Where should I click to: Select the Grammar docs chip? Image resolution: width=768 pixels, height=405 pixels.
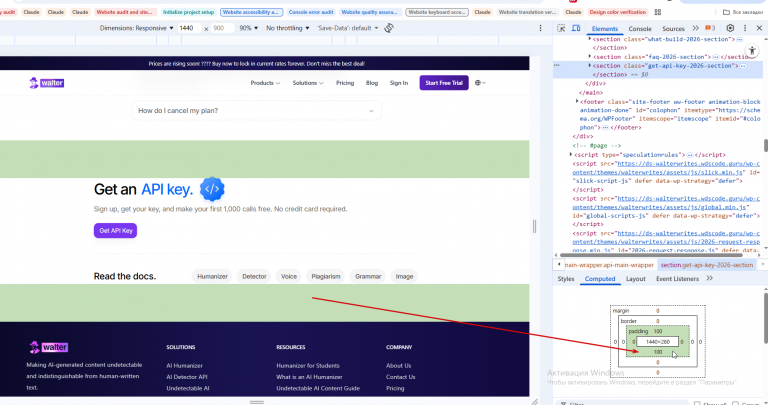pyautogui.click(x=368, y=276)
